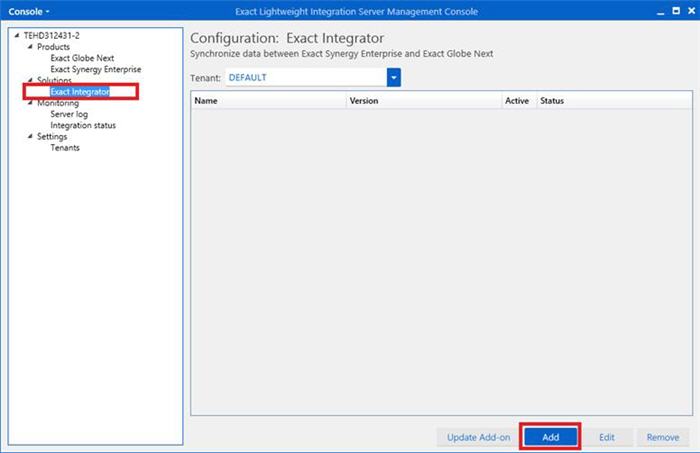Select the Monitoring tree item

pos(58,103)
